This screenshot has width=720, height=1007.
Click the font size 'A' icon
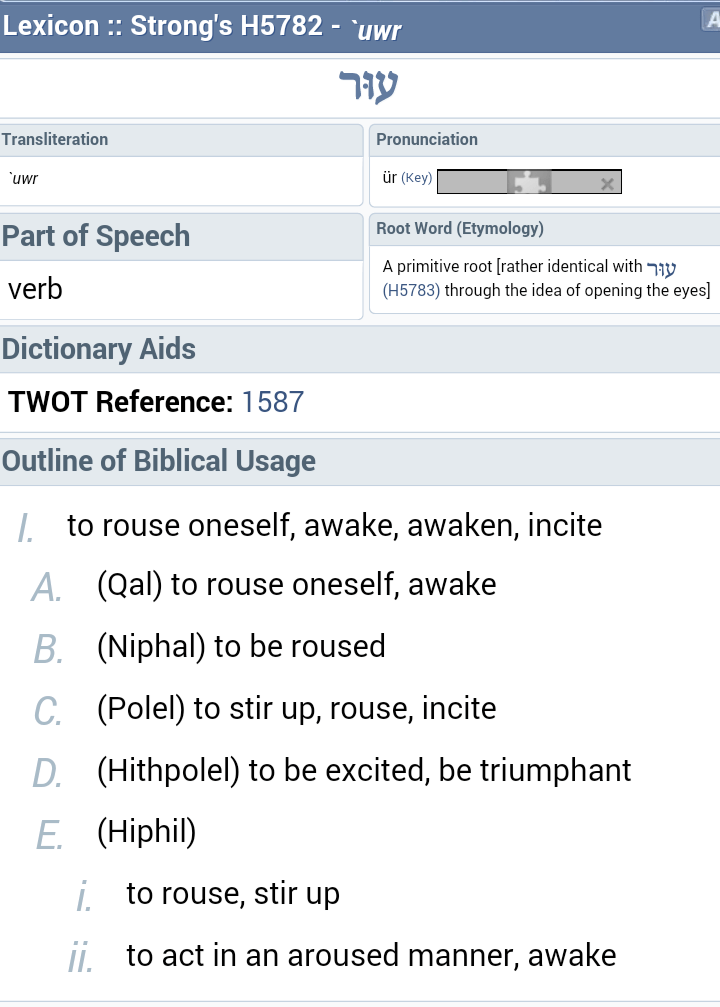tap(711, 20)
